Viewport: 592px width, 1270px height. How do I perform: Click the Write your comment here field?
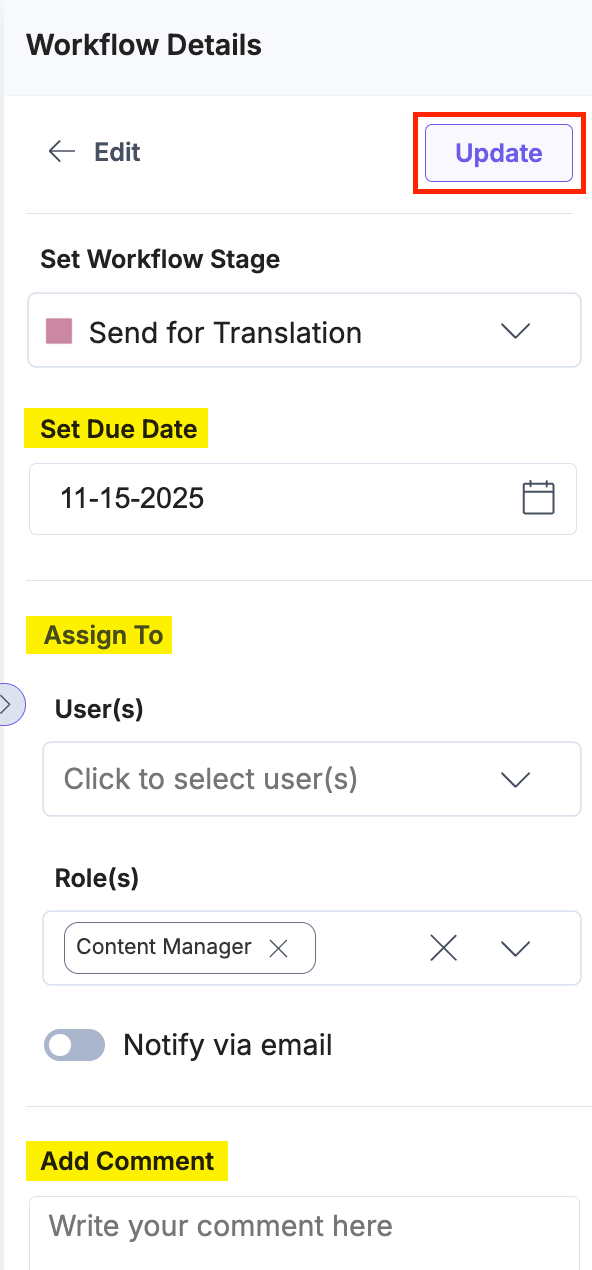click(300, 1225)
